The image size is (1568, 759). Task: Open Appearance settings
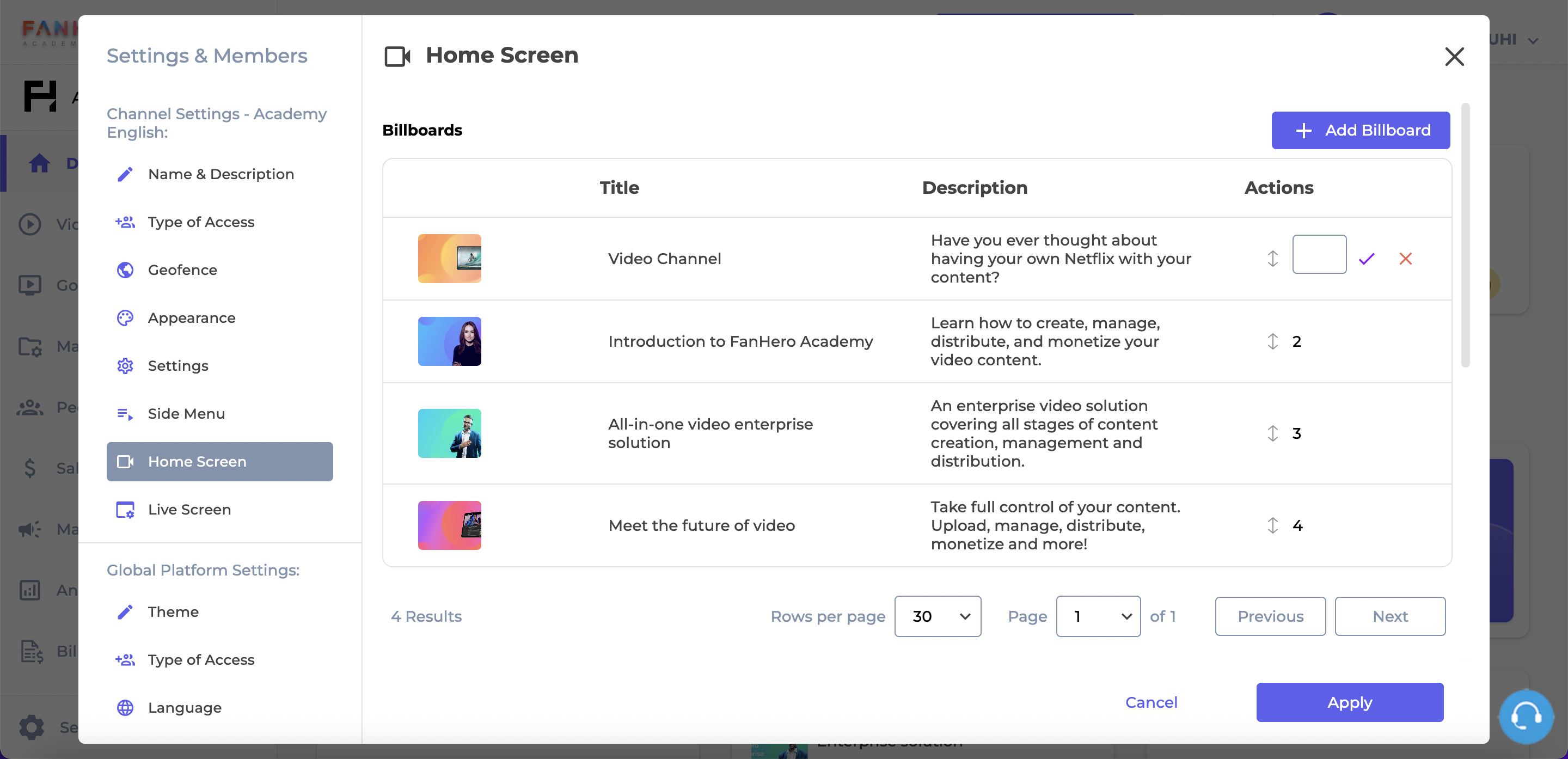coord(220,318)
